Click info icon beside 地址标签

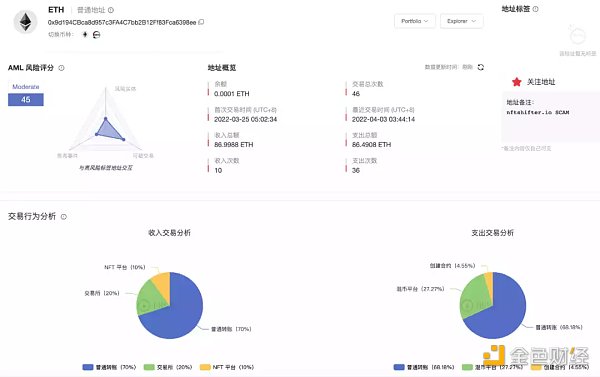pyautogui.click(x=535, y=9)
